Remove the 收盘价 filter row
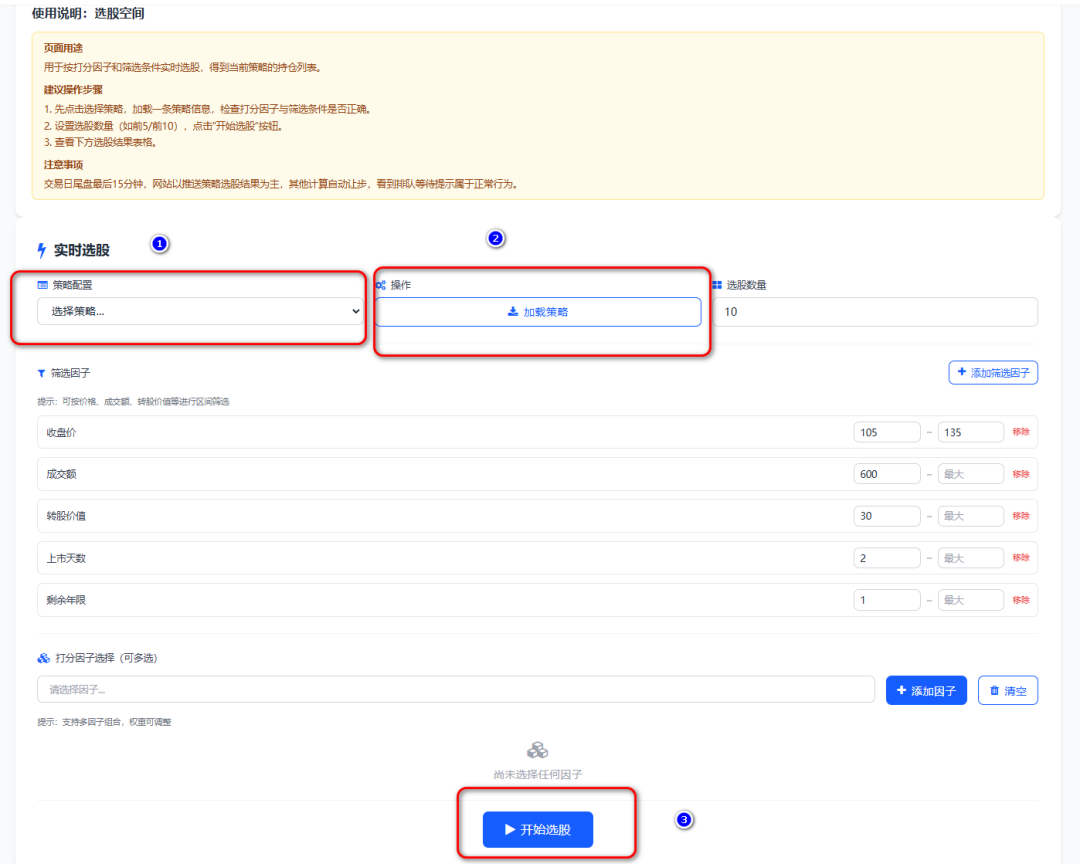 point(1021,432)
